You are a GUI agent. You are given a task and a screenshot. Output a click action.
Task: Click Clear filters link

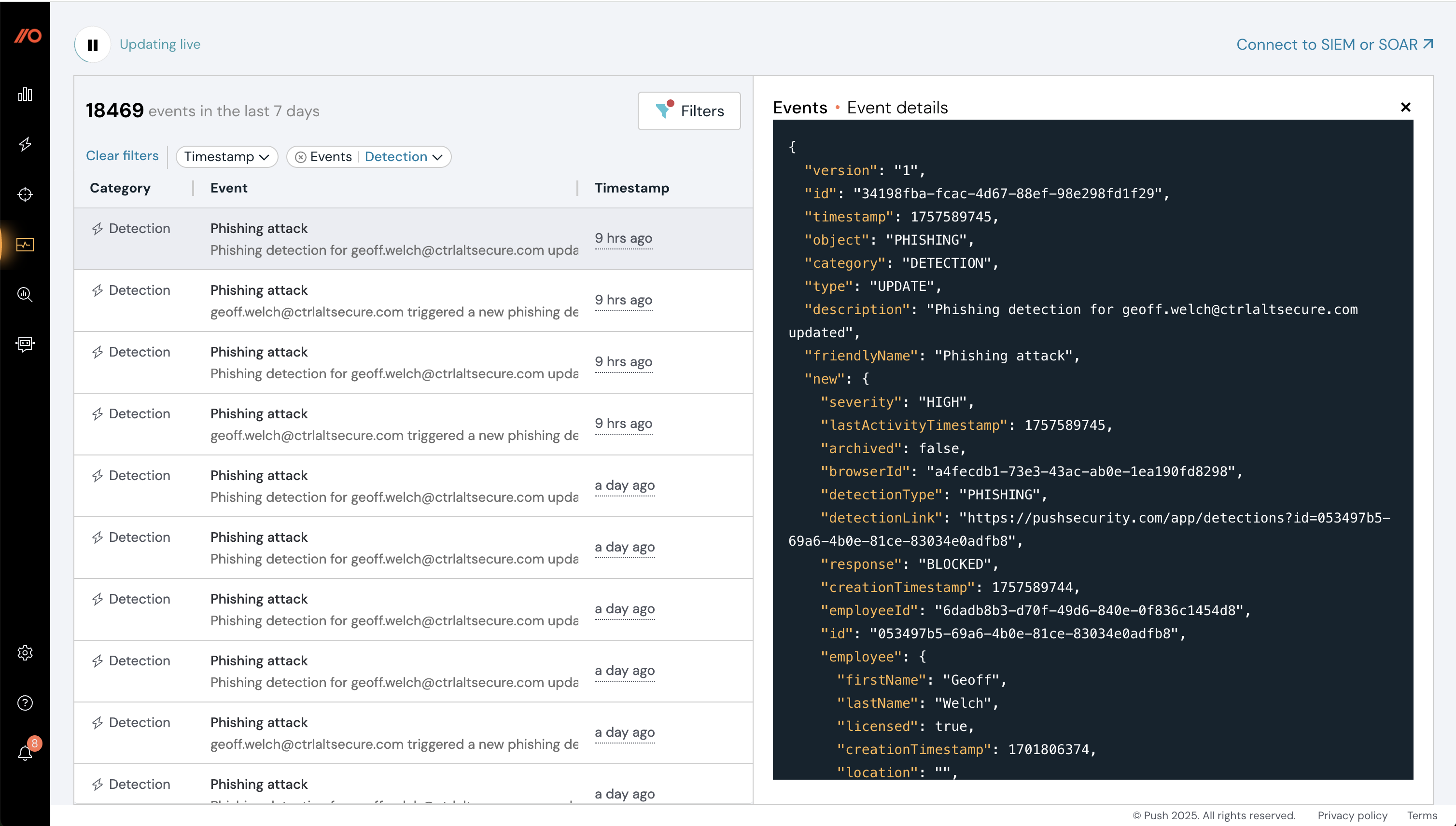(122, 155)
